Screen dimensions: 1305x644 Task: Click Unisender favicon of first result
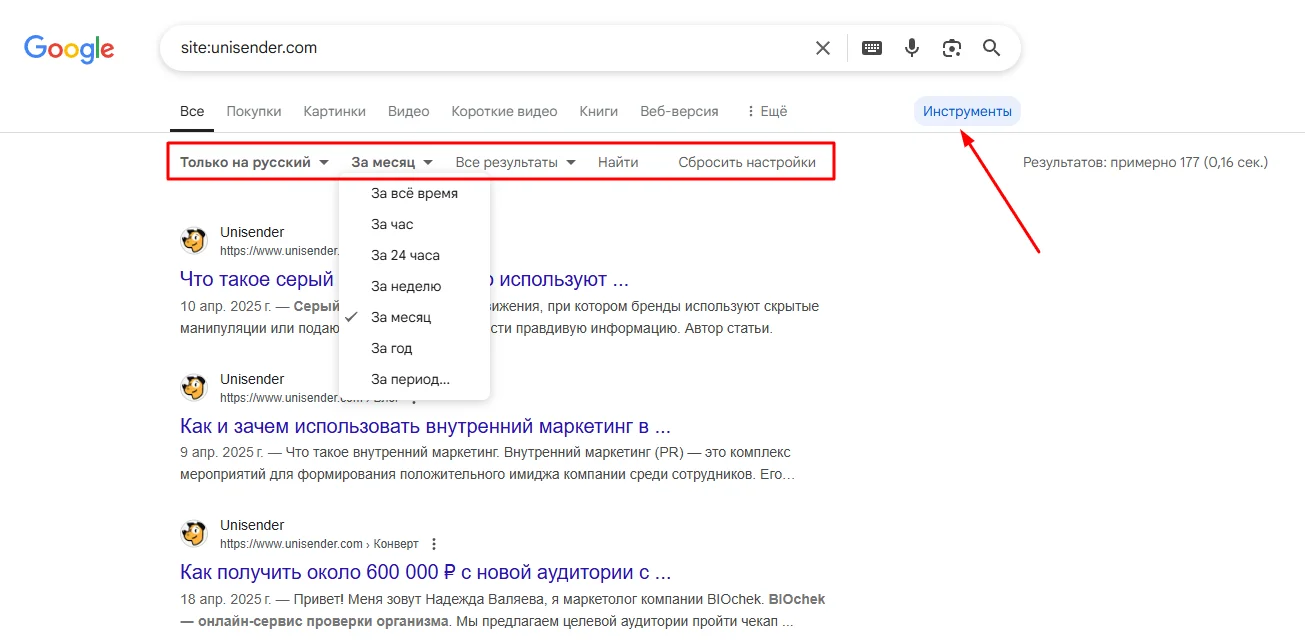tap(194, 241)
